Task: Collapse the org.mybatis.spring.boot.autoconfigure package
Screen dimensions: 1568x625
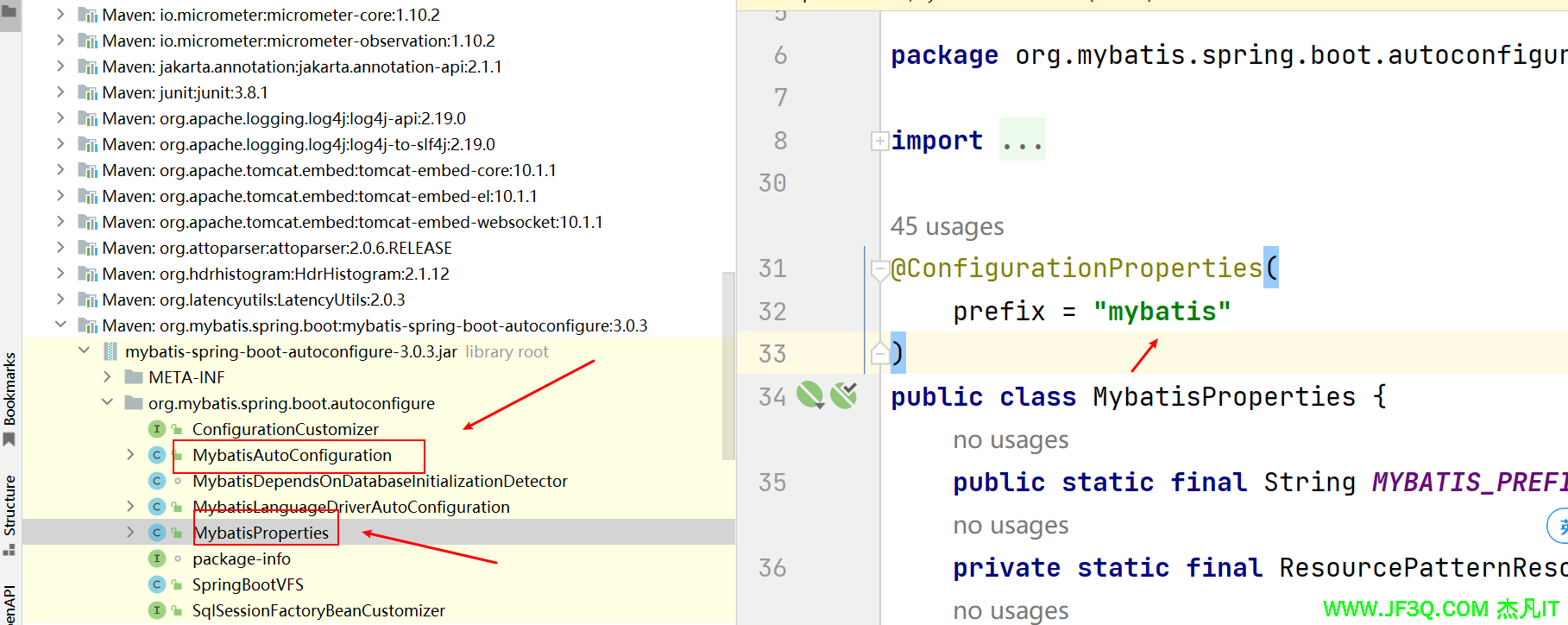Action: click(107, 403)
